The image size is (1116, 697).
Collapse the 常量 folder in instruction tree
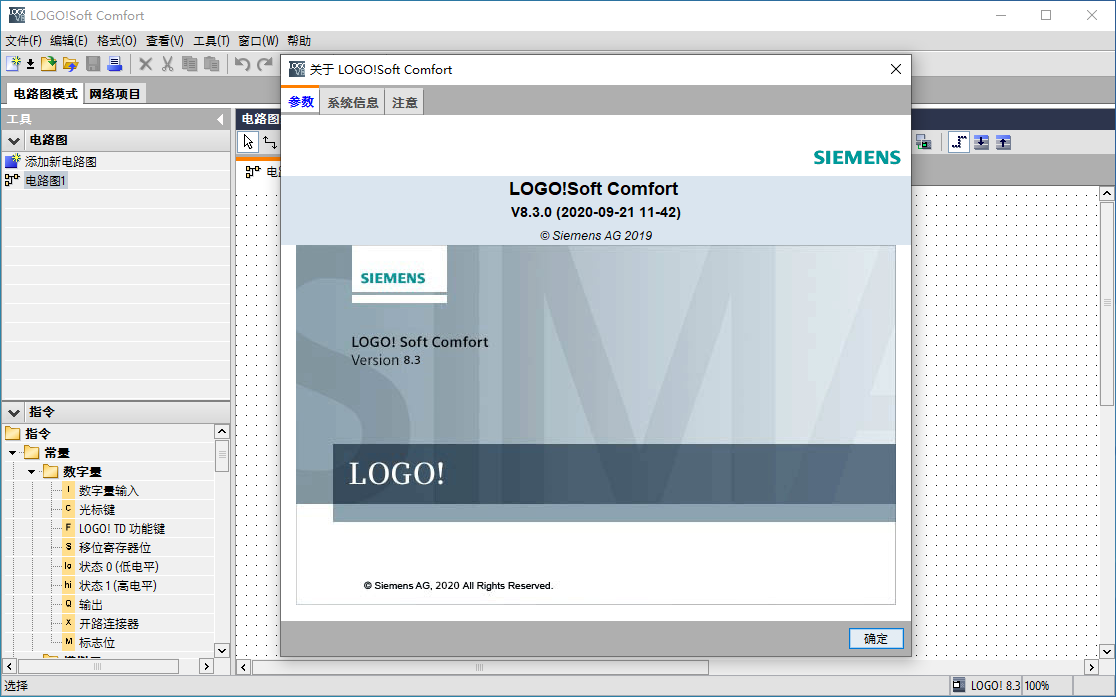[12, 453]
